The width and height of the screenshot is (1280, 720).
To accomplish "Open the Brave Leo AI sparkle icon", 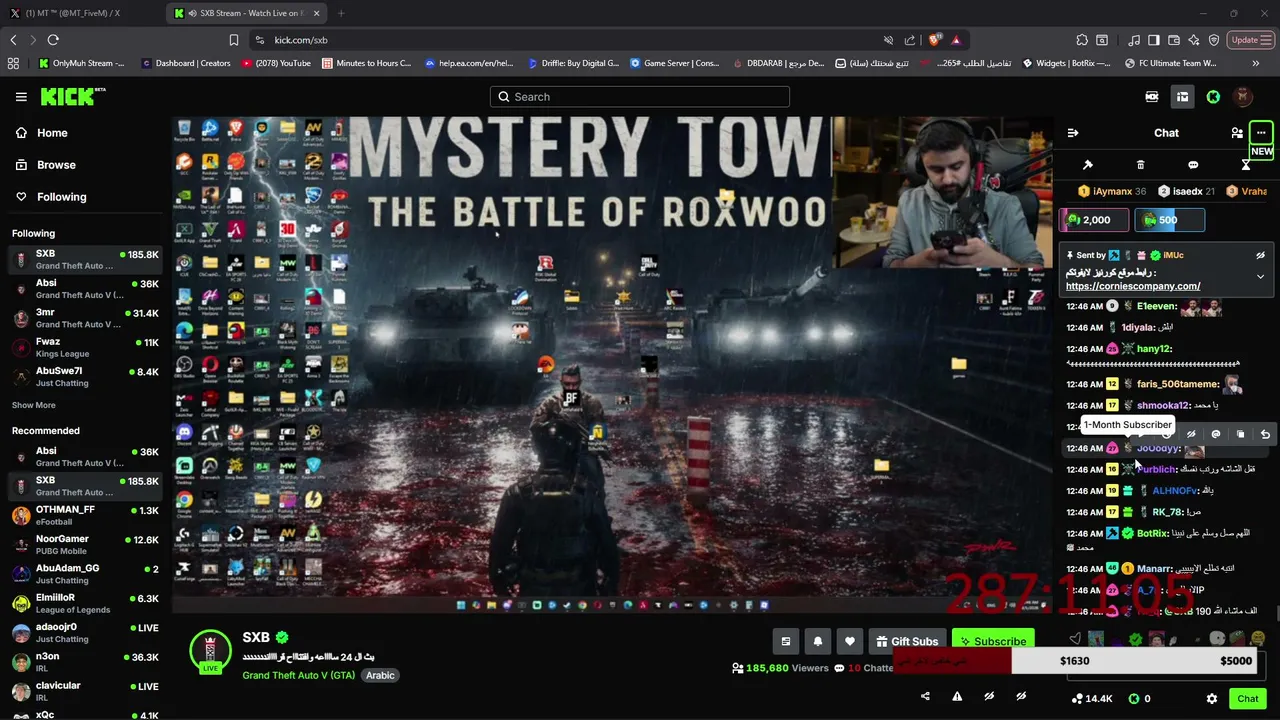I will (1194, 40).
